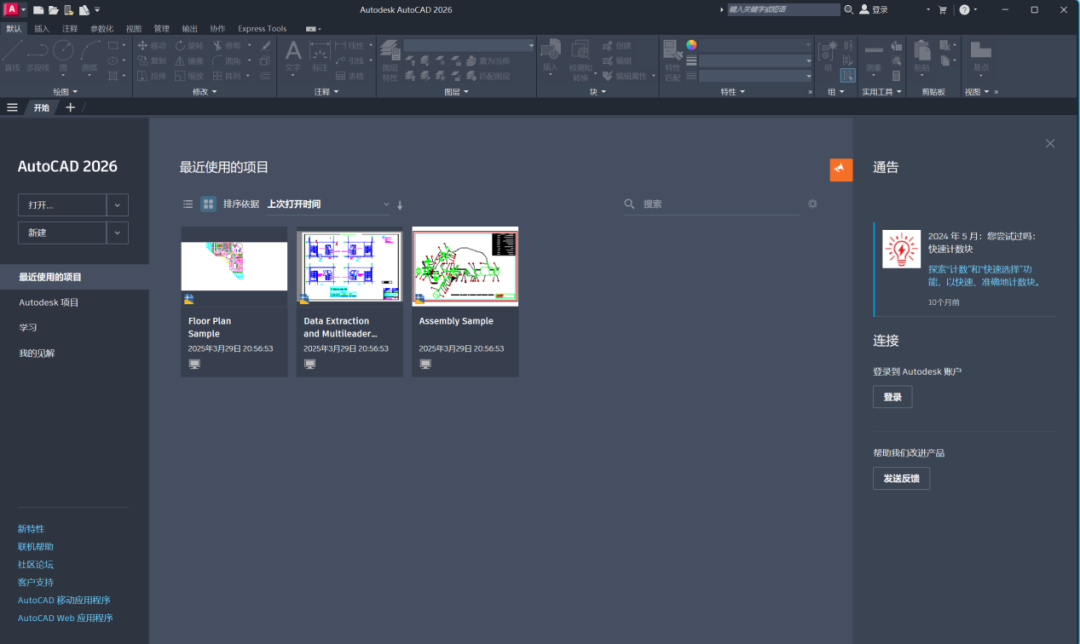The image size is (1080, 644).
Task: Open the Express Tools ribbon tab
Action: (x=262, y=29)
